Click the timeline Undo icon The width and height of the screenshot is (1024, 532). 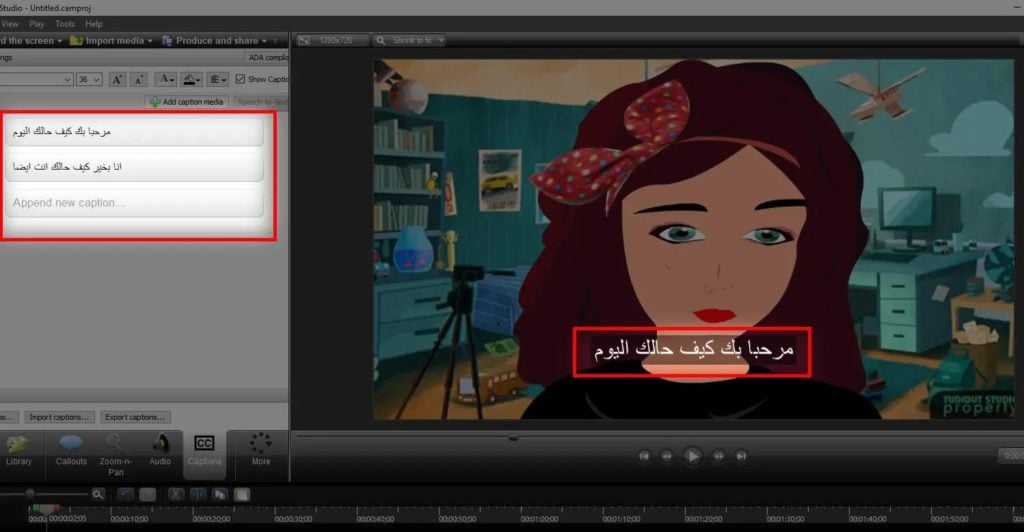126,495
